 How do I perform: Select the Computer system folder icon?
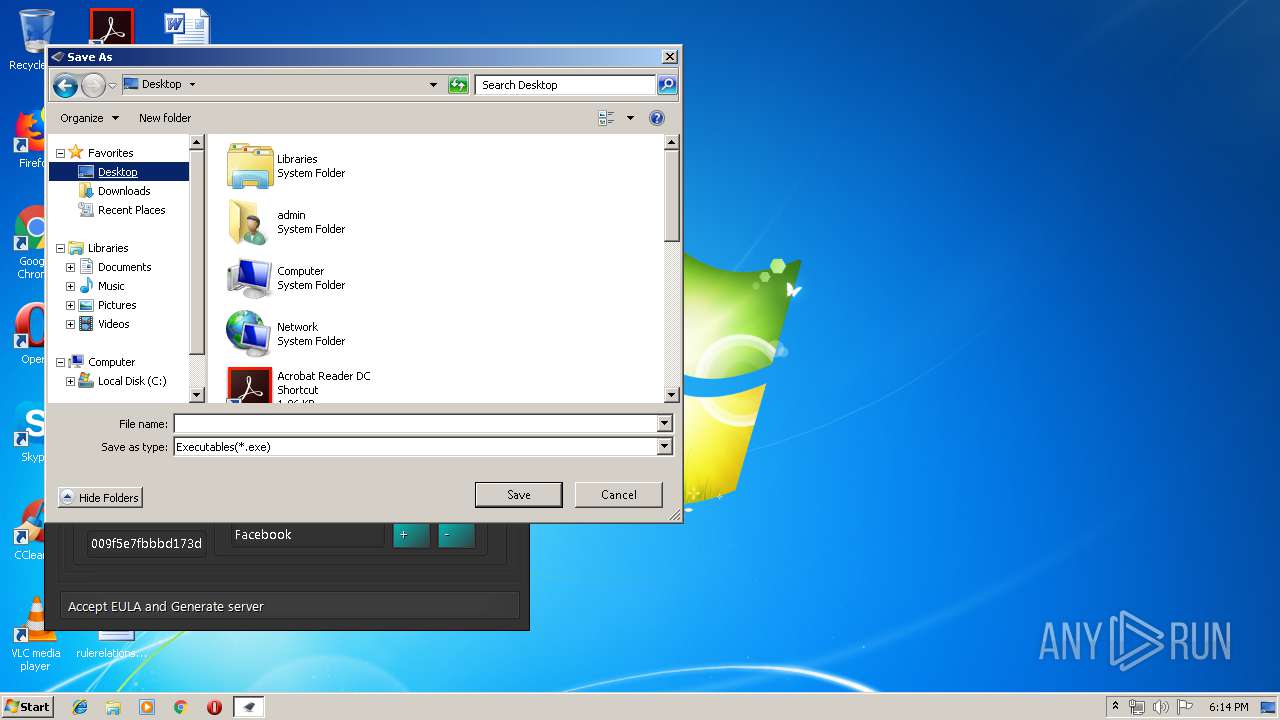[x=250, y=278]
